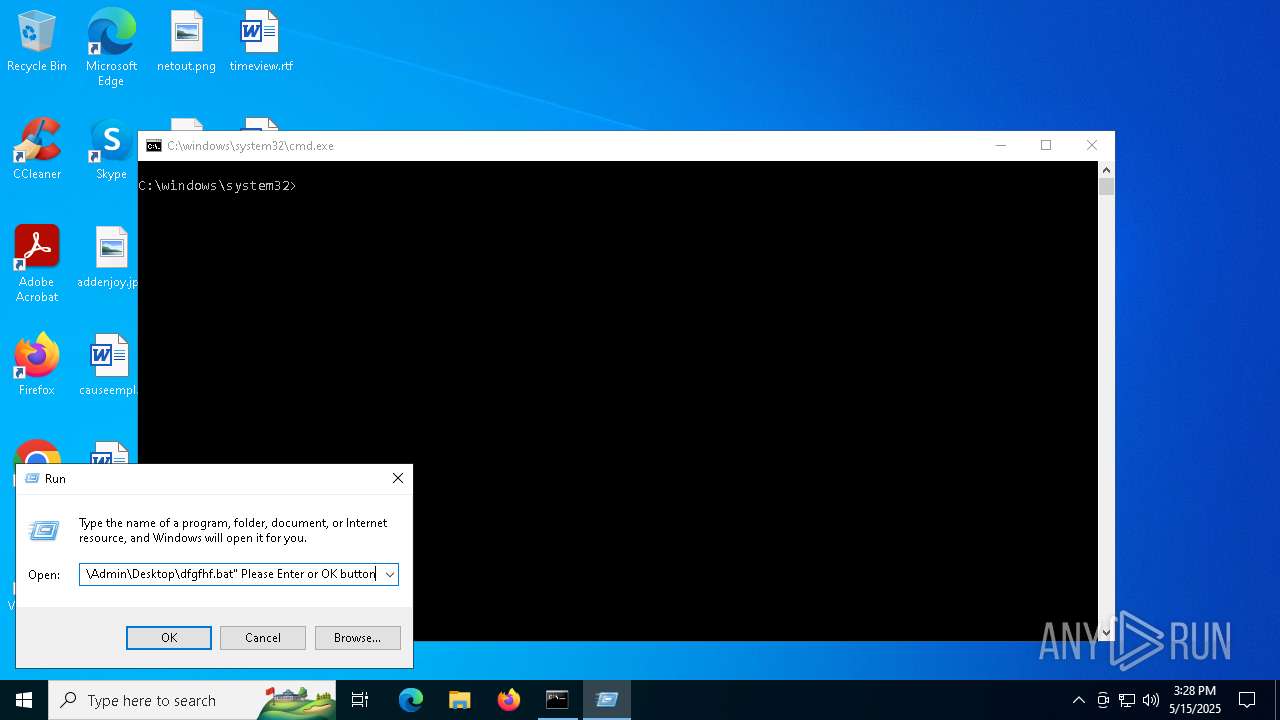Click inside the Run Open text field
1280x720 pixels.
click(230, 574)
